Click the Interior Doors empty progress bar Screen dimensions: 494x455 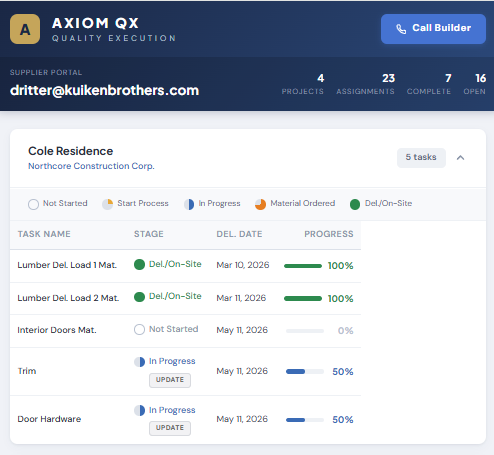pyautogui.click(x=305, y=331)
